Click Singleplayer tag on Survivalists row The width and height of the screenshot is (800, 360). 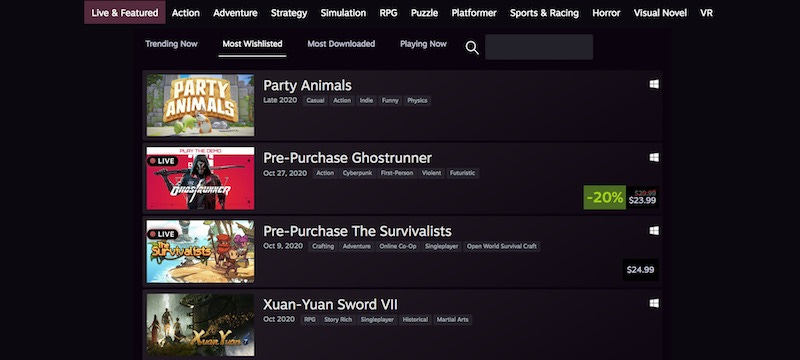441,247
